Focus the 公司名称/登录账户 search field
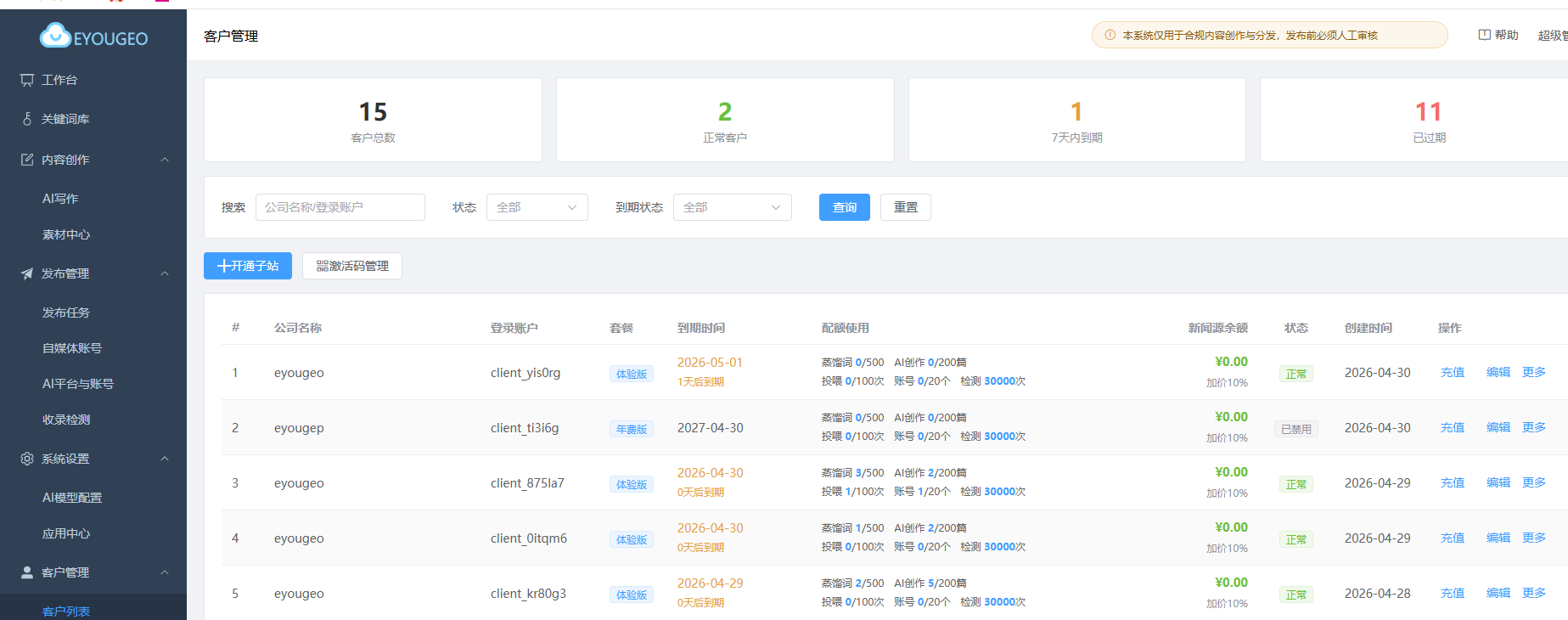Viewport: 1568px width, 620px height. point(340,207)
